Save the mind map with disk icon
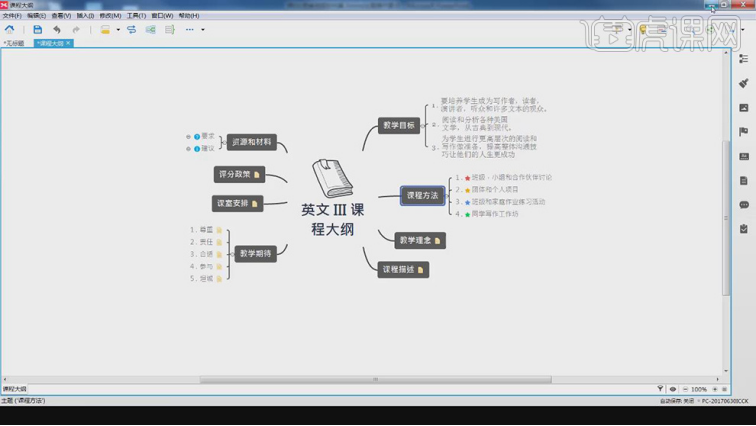Image resolution: width=756 pixels, height=426 pixels. 38,29
